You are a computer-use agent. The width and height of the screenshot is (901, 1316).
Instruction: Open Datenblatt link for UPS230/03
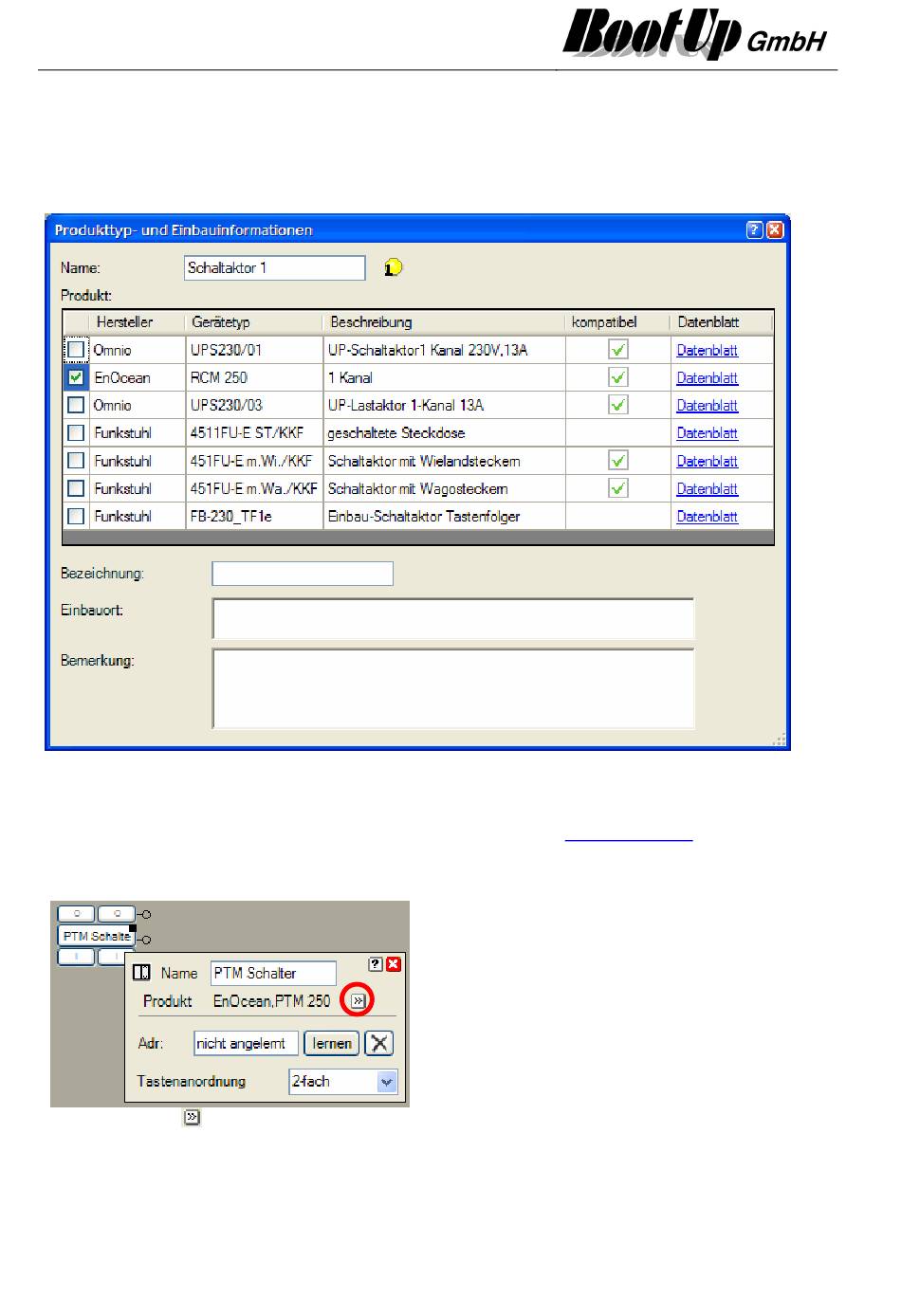(708, 406)
